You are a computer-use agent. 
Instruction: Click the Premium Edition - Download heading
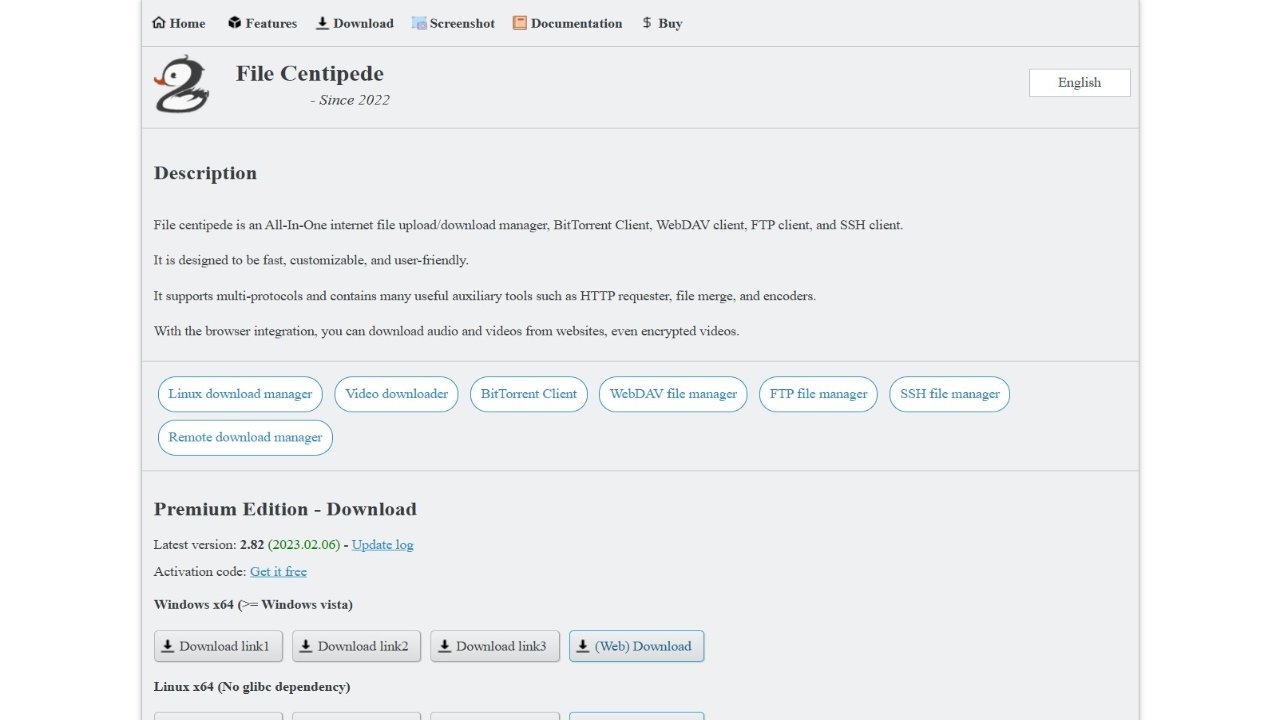(x=285, y=509)
